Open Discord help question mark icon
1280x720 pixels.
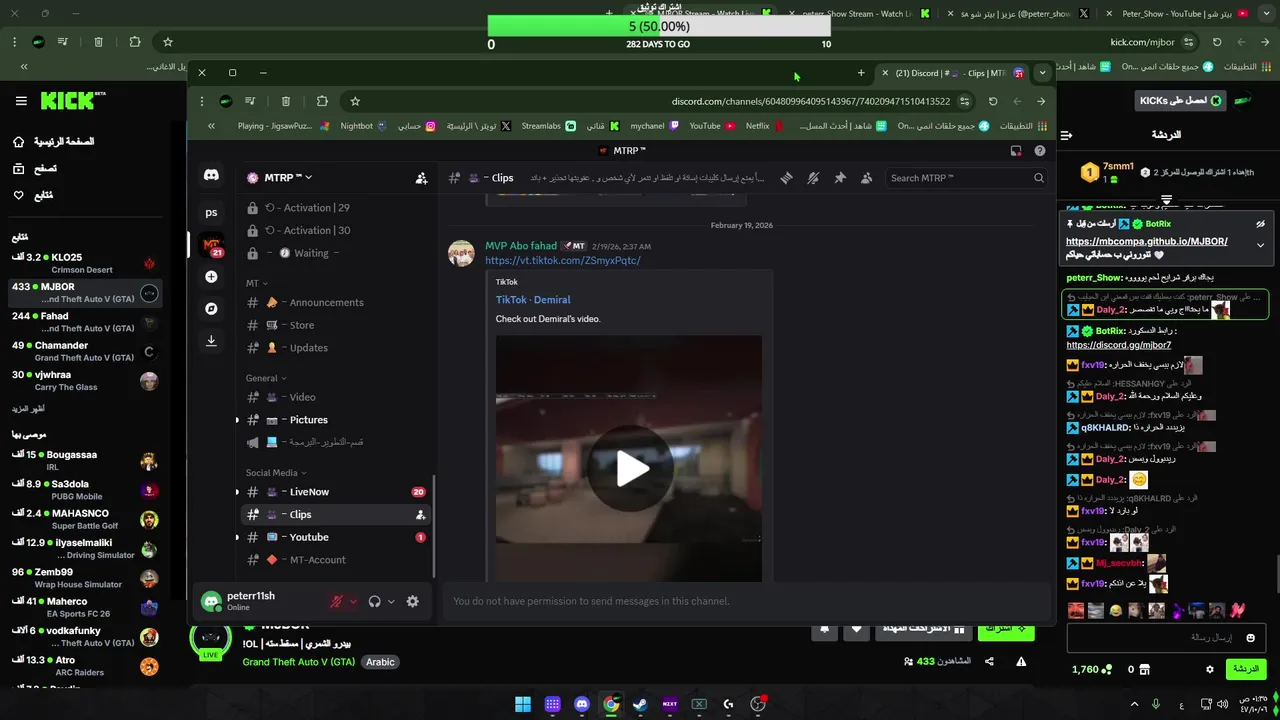pyautogui.click(x=1040, y=151)
